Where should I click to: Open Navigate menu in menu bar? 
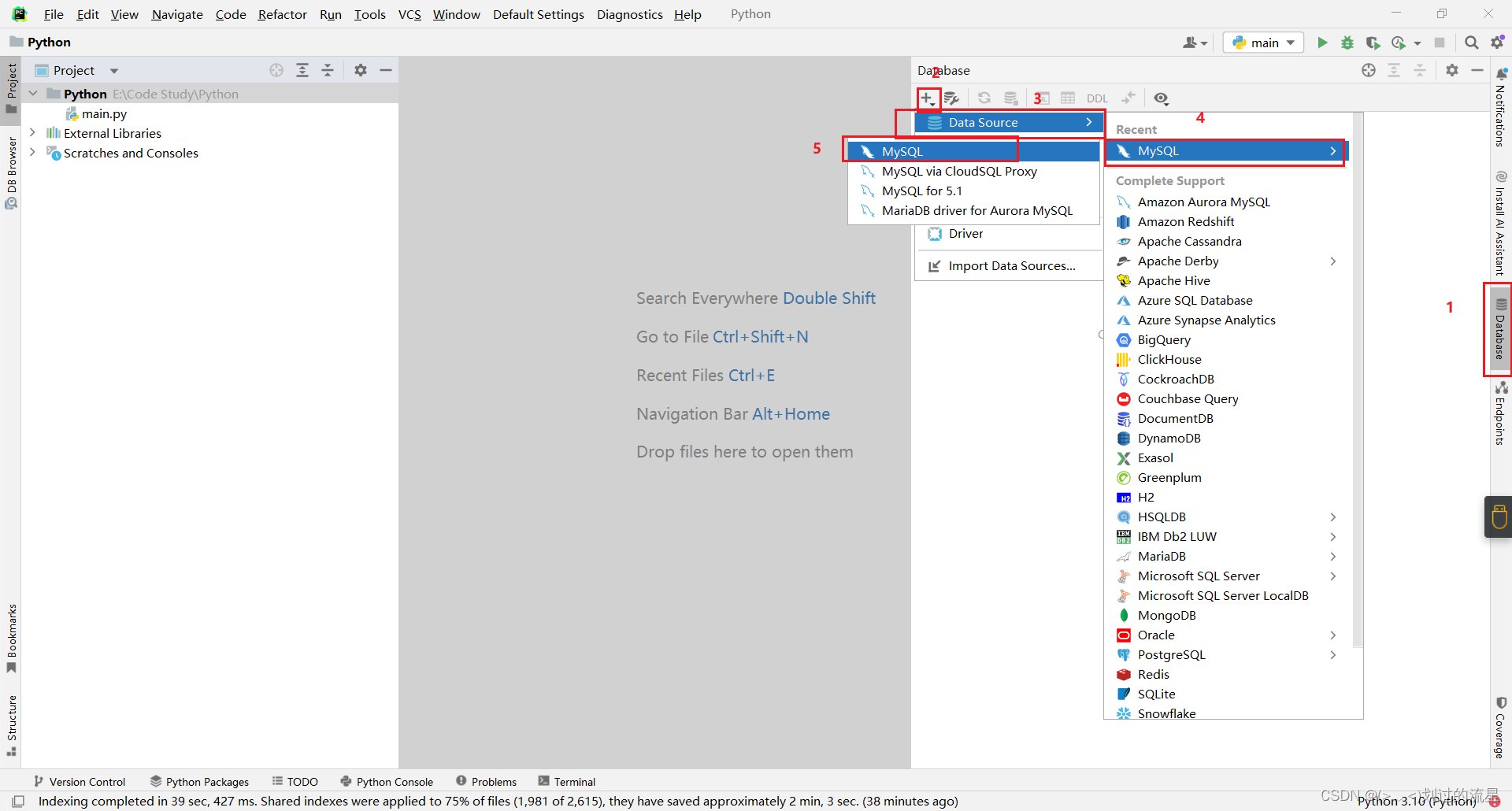coord(177,14)
